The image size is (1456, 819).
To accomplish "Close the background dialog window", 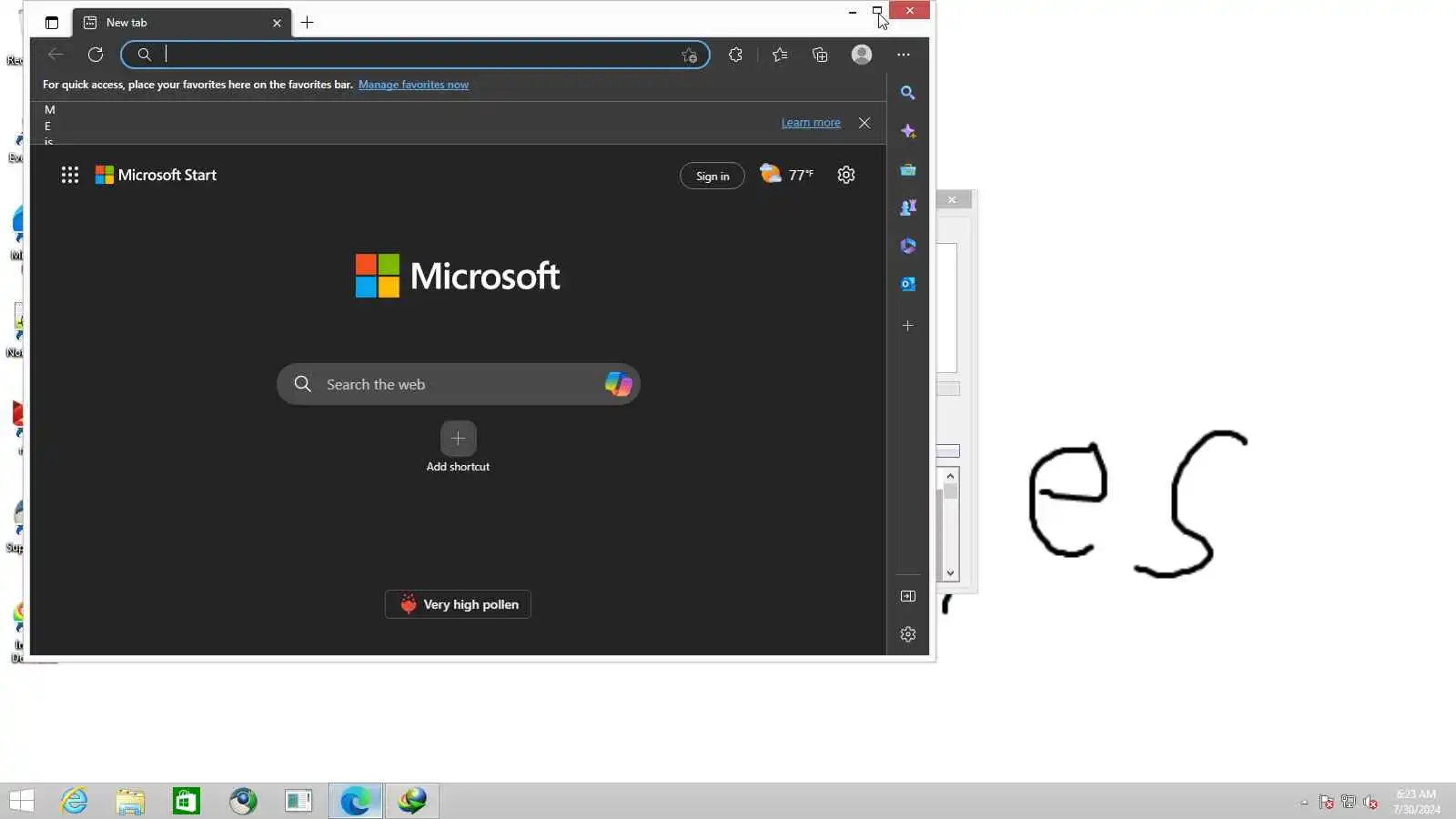I will pos(953,199).
